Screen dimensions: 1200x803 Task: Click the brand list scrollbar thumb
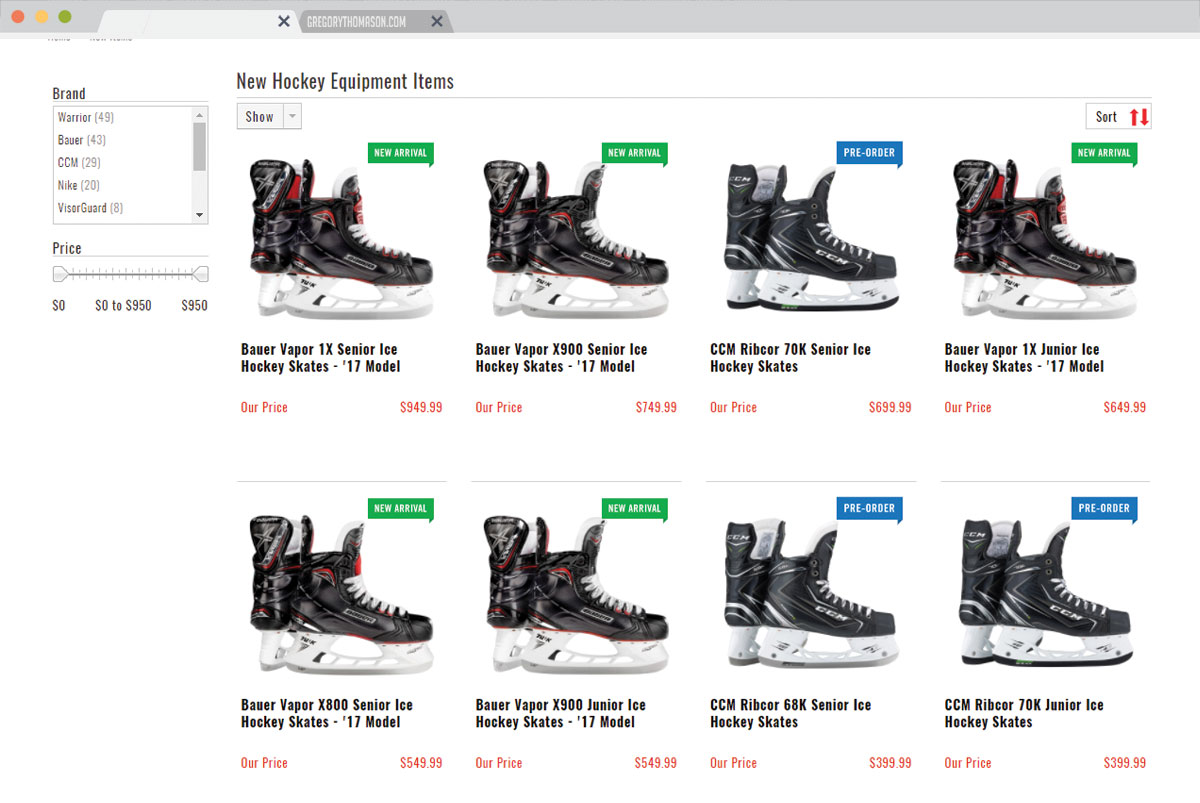(200, 146)
